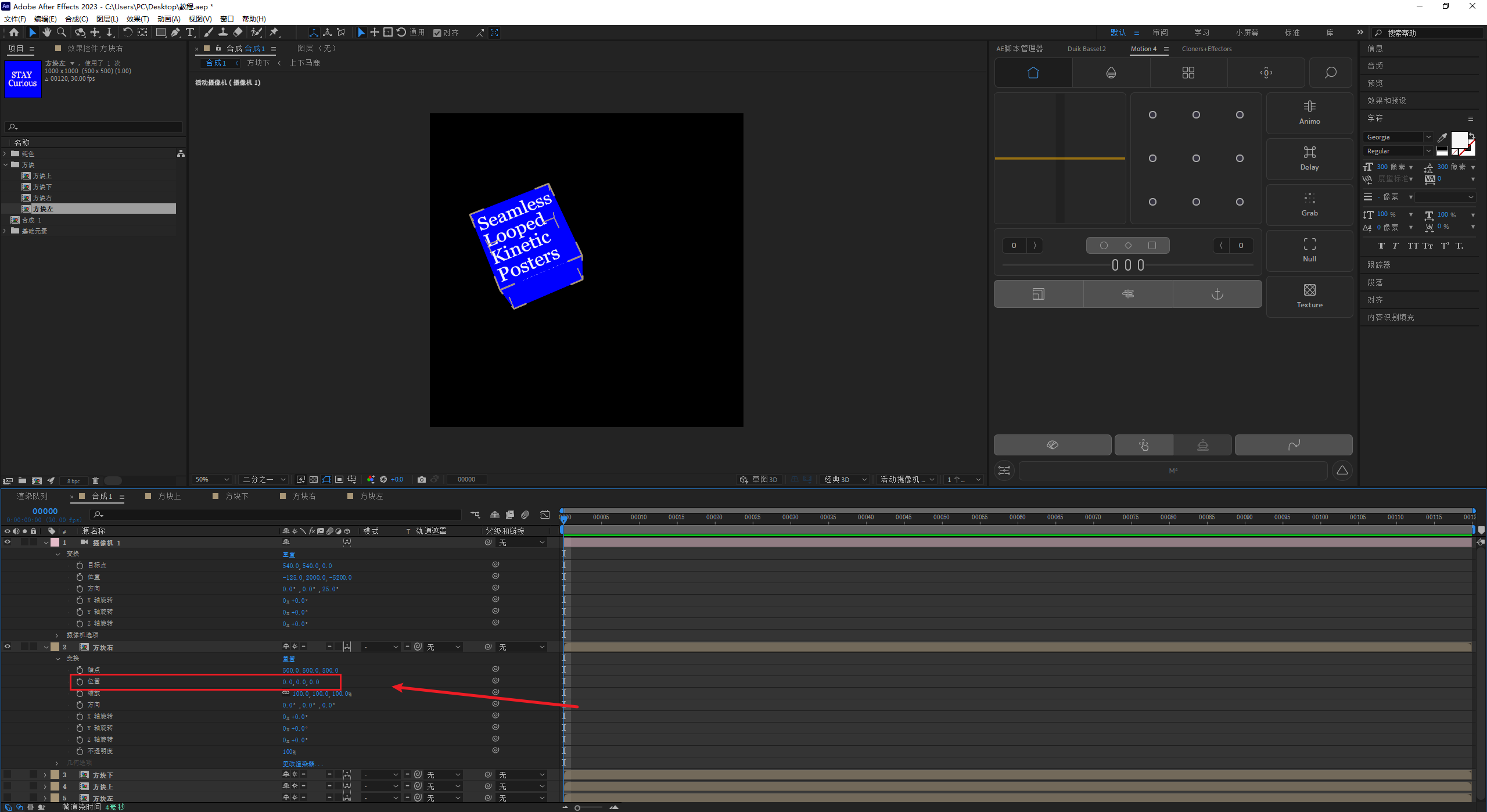Toggle the 对齐 snapping checkbox
Screen dimensions: 1487x812
pos(437,33)
